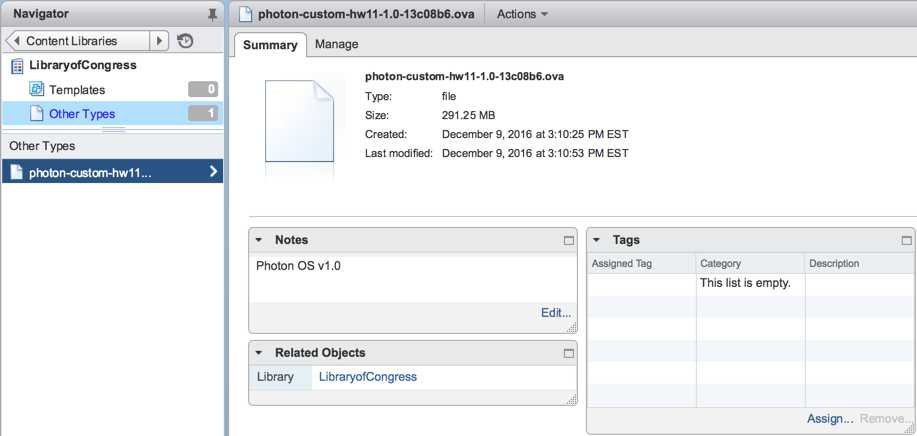The image size is (917, 436).
Task: Select the Templates tree item
Action: tap(77, 90)
